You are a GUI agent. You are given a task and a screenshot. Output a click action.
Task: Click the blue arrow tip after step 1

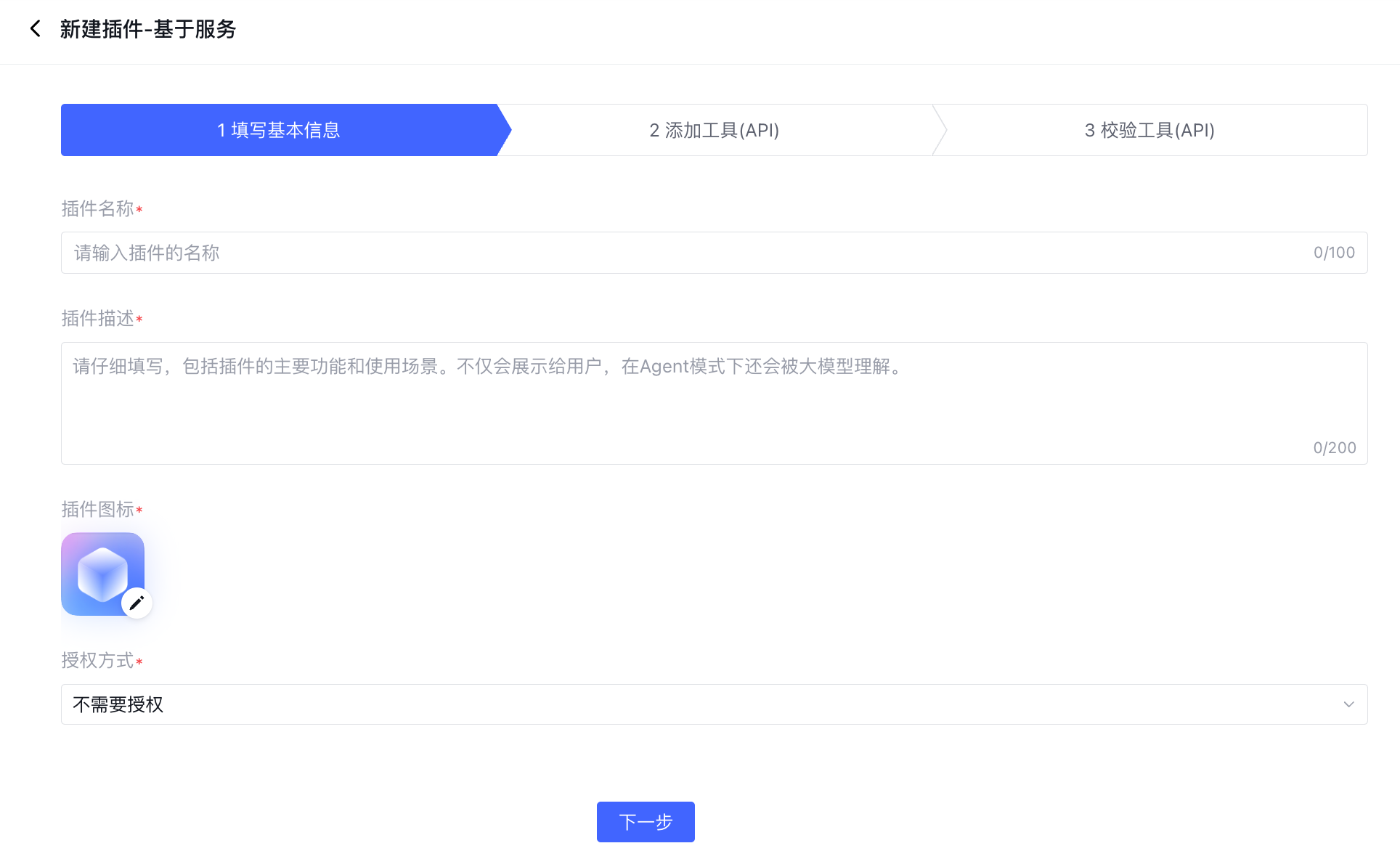click(x=505, y=130)
